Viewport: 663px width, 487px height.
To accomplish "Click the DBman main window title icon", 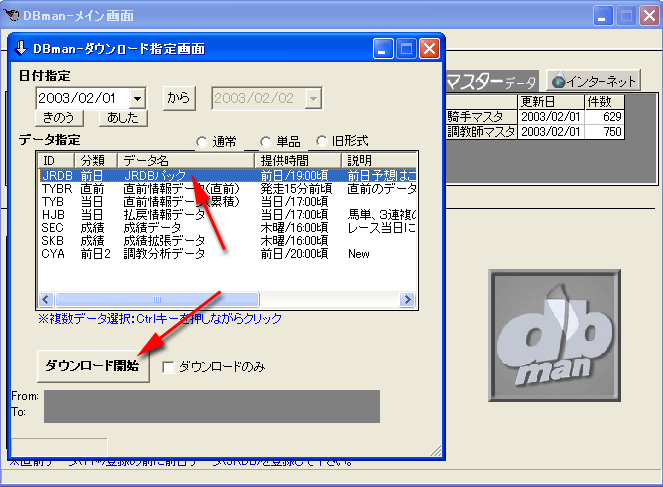I will coord(13,16).
